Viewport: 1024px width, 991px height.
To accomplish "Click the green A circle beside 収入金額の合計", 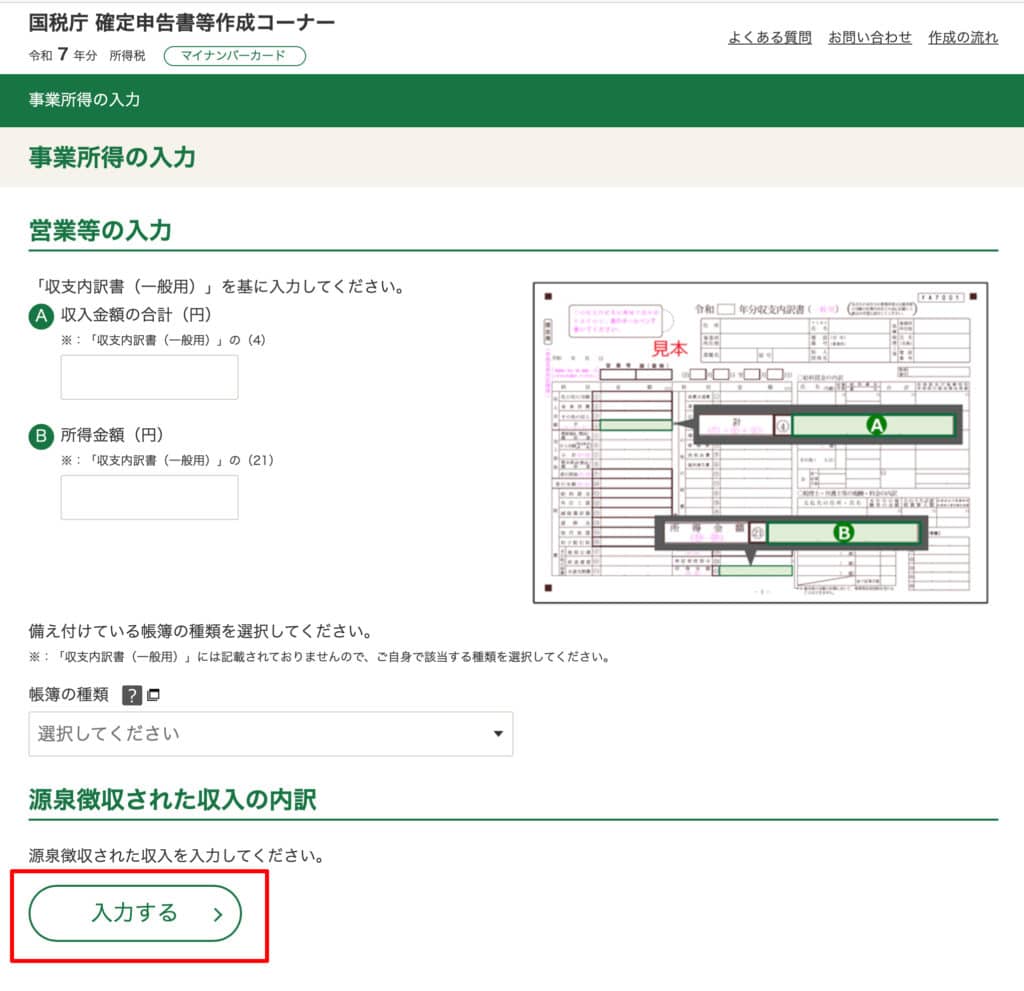I will pyautogui.click(x=41, y=316).
